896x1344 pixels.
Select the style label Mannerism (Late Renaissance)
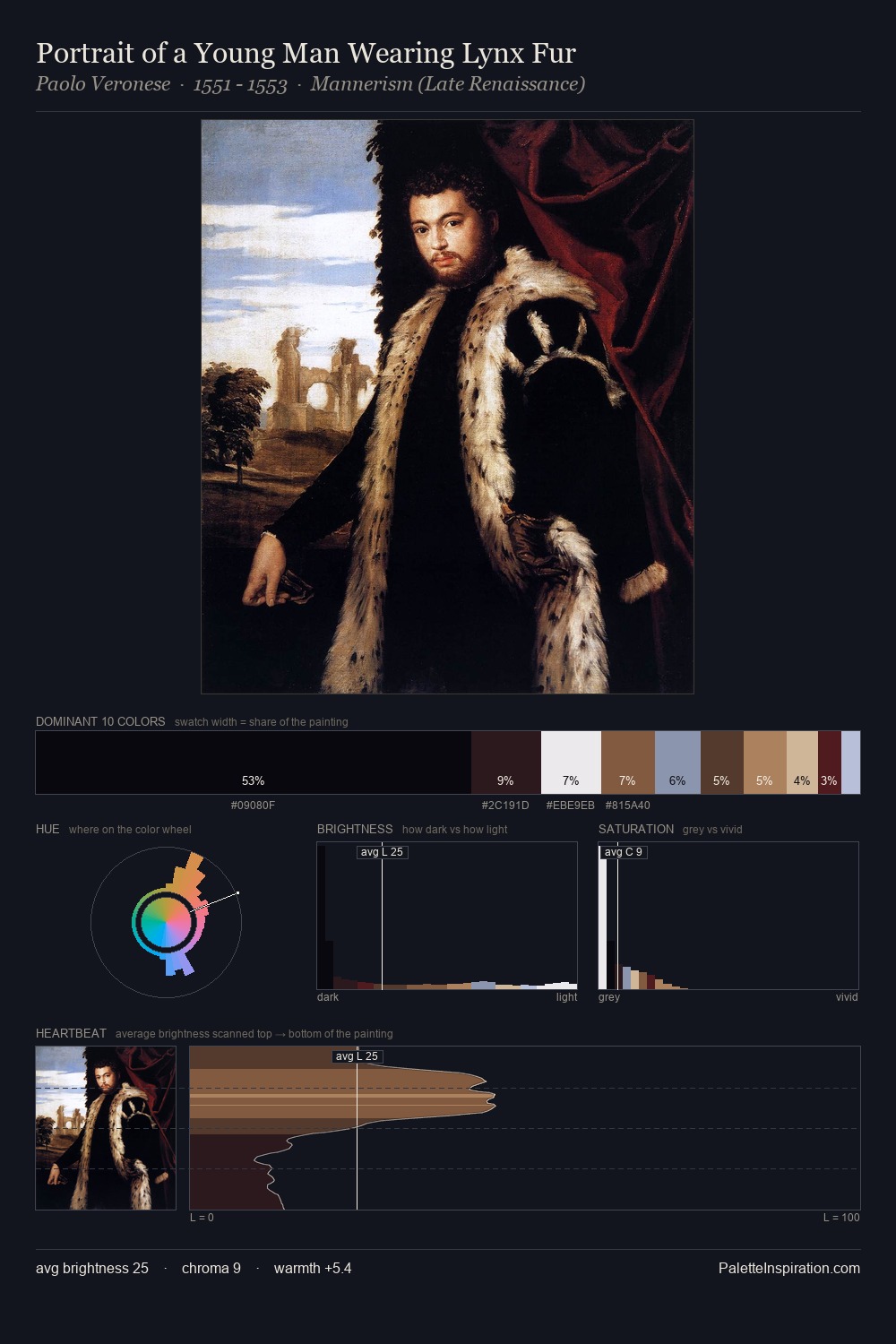(448, 84)
